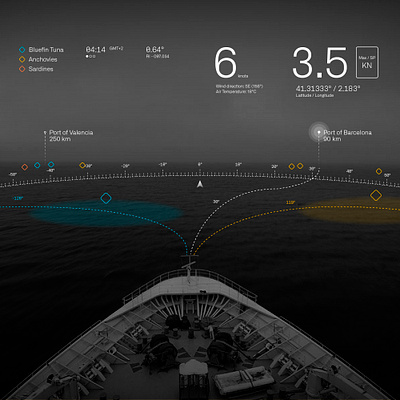Click the -50° compass scale label
Viewport: 400px width, 400px height.
(13, 174)
